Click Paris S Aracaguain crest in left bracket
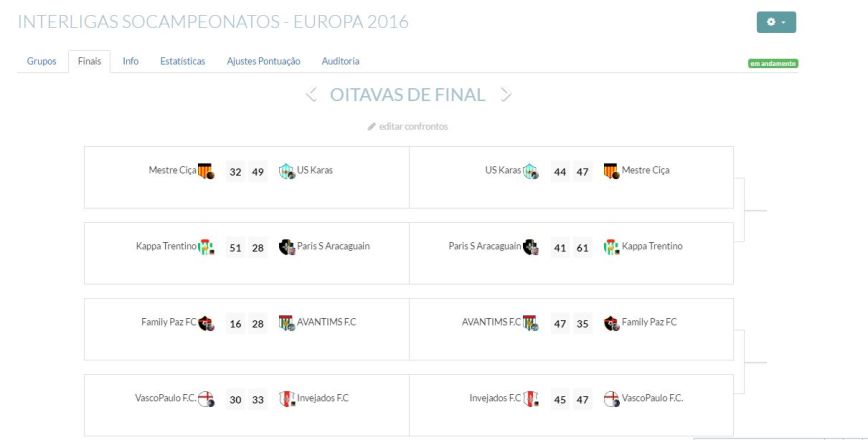The height and width of the screenshot is (440, 868). tap(287, 247)
